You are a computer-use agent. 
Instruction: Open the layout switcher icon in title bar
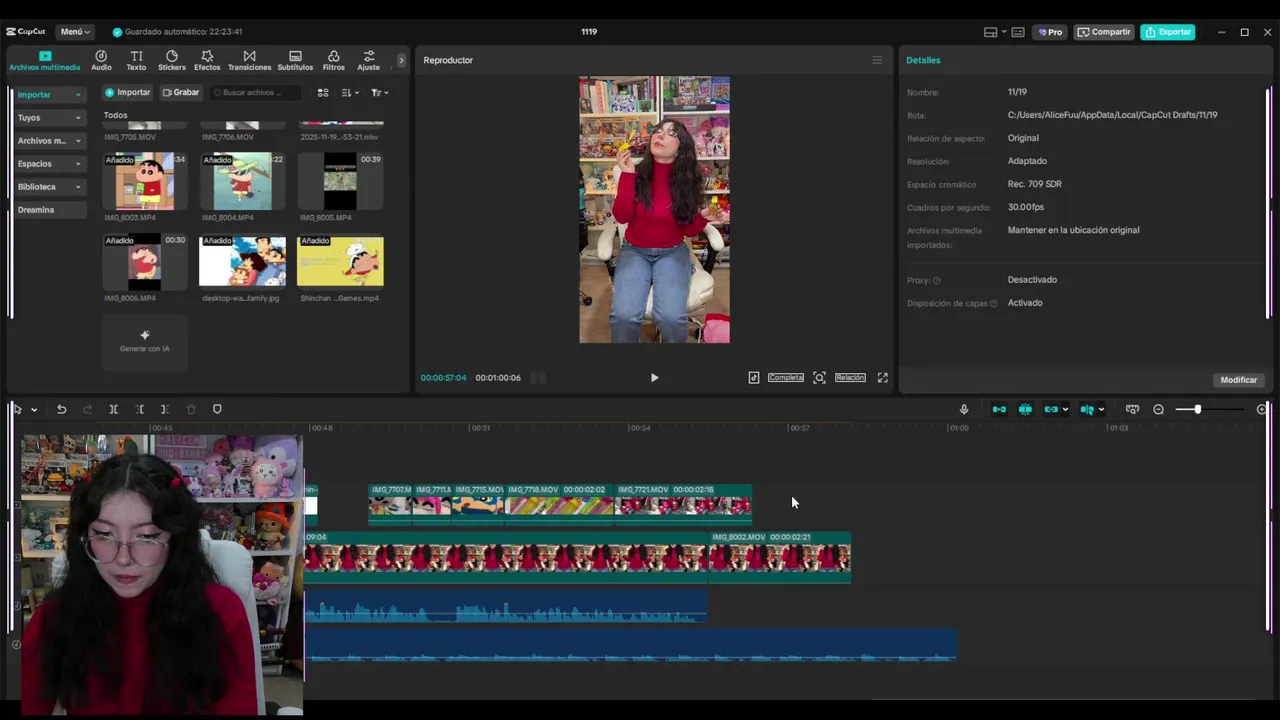[990, 32]
